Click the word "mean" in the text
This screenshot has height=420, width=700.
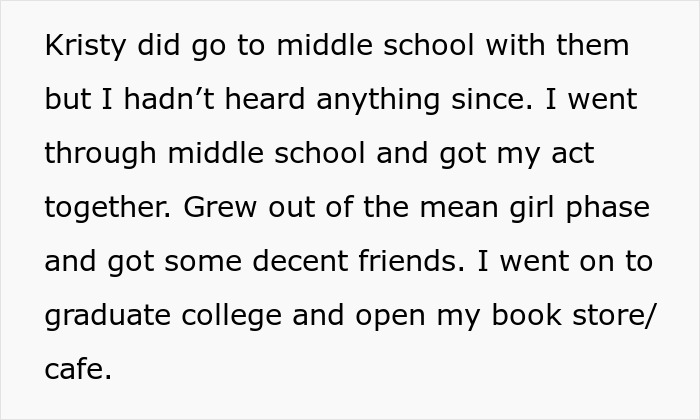point(463,209)
